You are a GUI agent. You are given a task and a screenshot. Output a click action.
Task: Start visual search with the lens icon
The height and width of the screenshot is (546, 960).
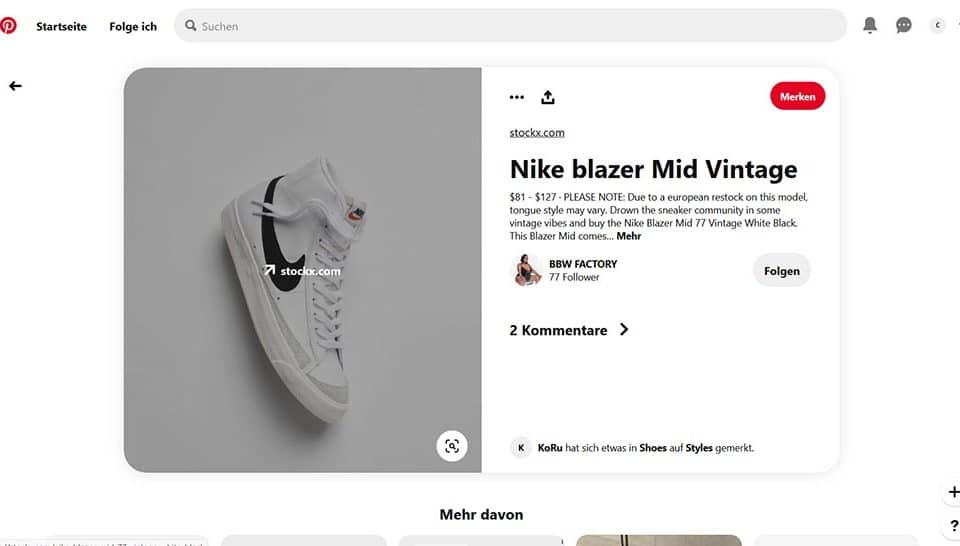pyautogui.click(x=452, y=446)
